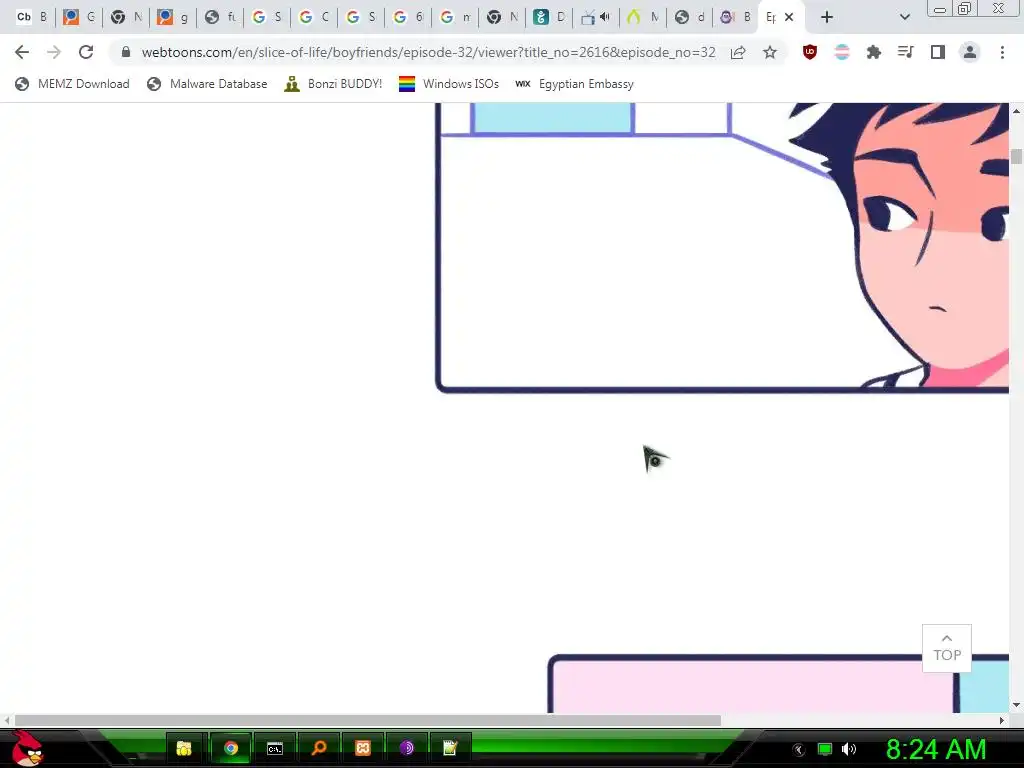
Task: Click the comic panel showing the boy's face
Action: tap(722, 248)
